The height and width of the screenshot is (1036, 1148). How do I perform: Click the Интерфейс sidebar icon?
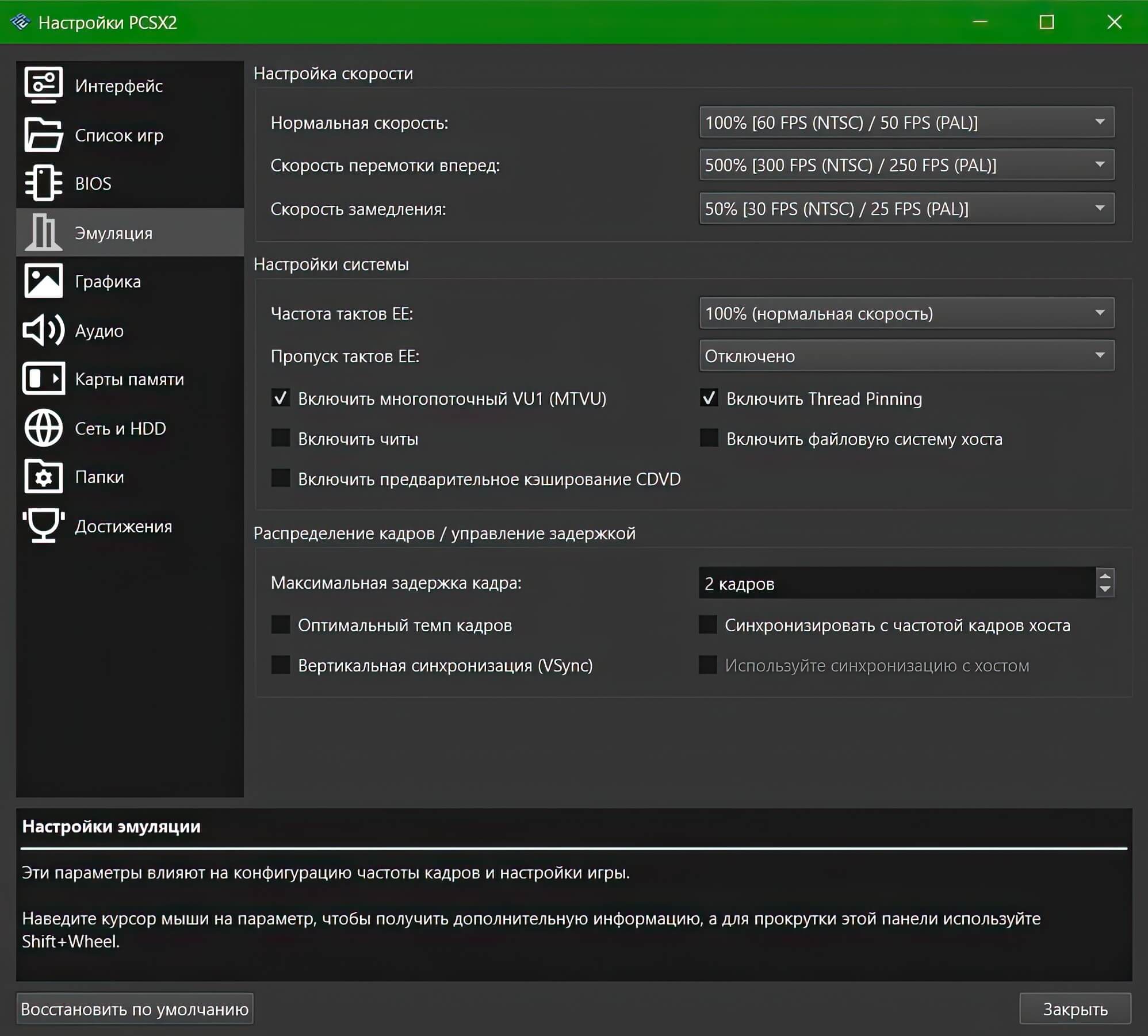tap(43, 85)
